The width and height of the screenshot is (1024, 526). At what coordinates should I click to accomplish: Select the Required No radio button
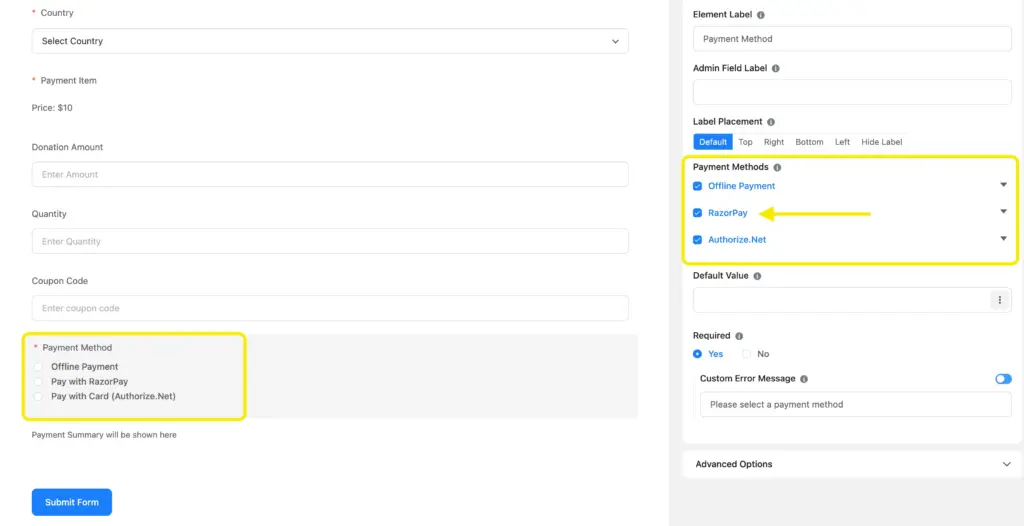click(747, 353)
